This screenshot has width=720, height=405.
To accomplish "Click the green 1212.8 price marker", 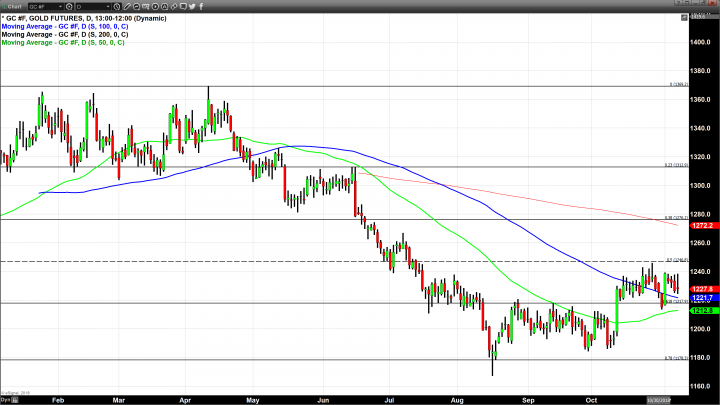I will 701,311.
